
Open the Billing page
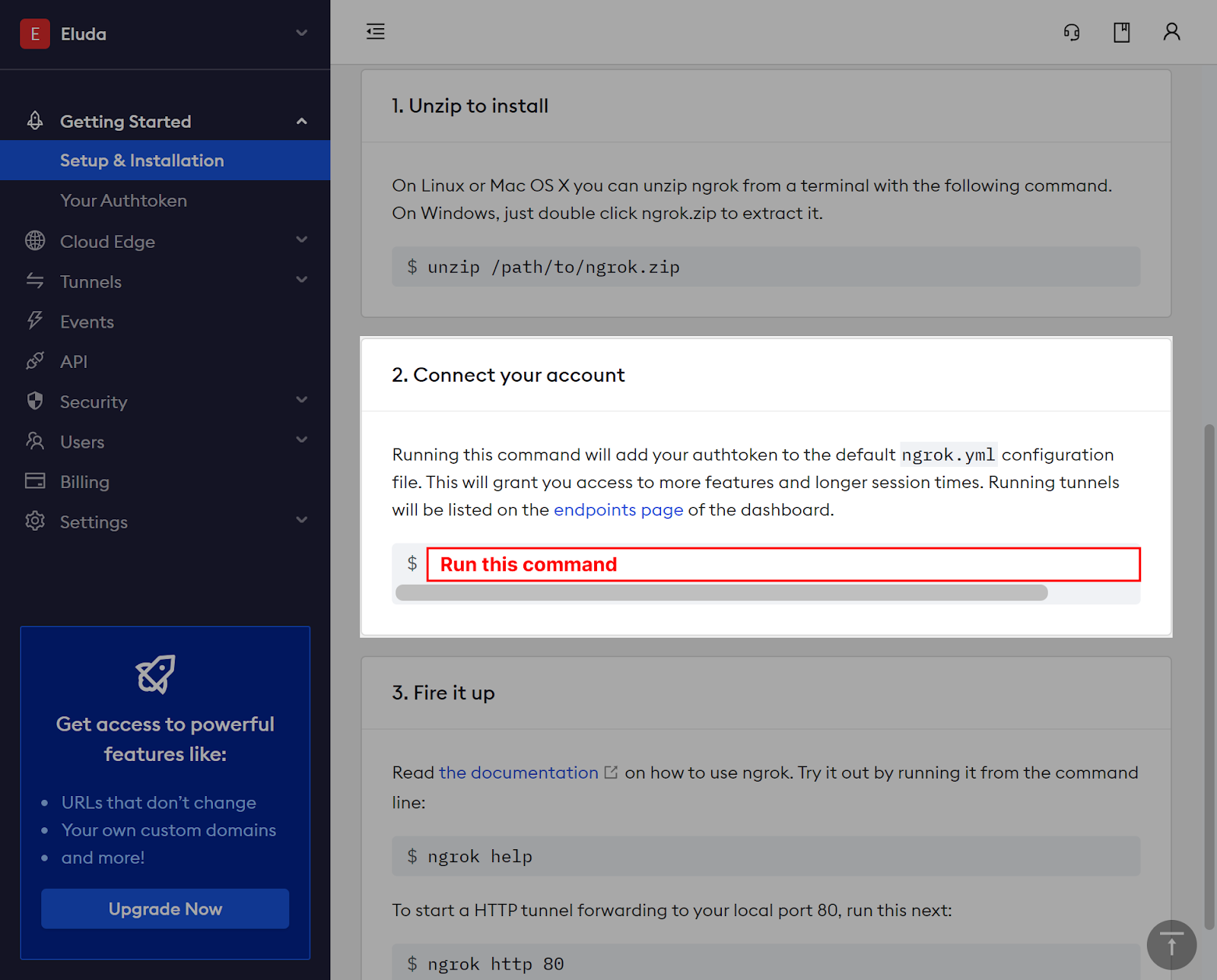(84, 482)
